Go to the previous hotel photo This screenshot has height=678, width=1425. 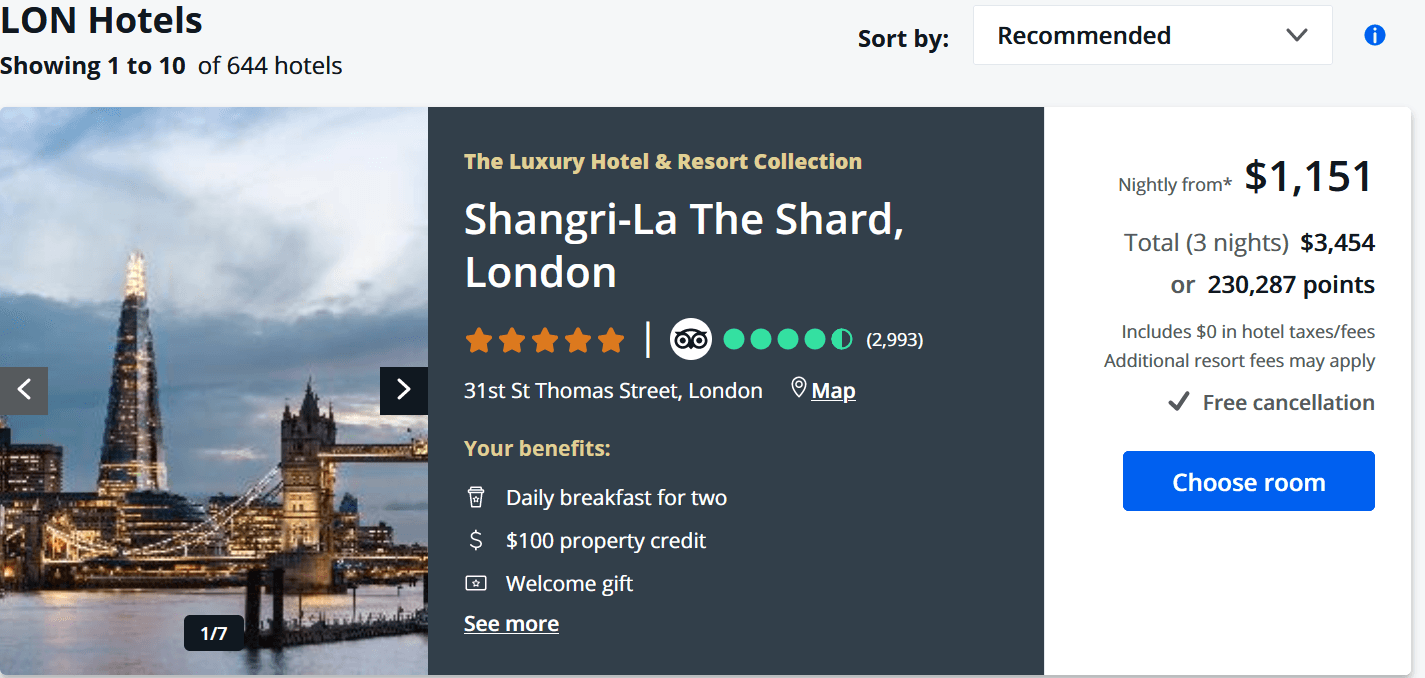[24, 390]
